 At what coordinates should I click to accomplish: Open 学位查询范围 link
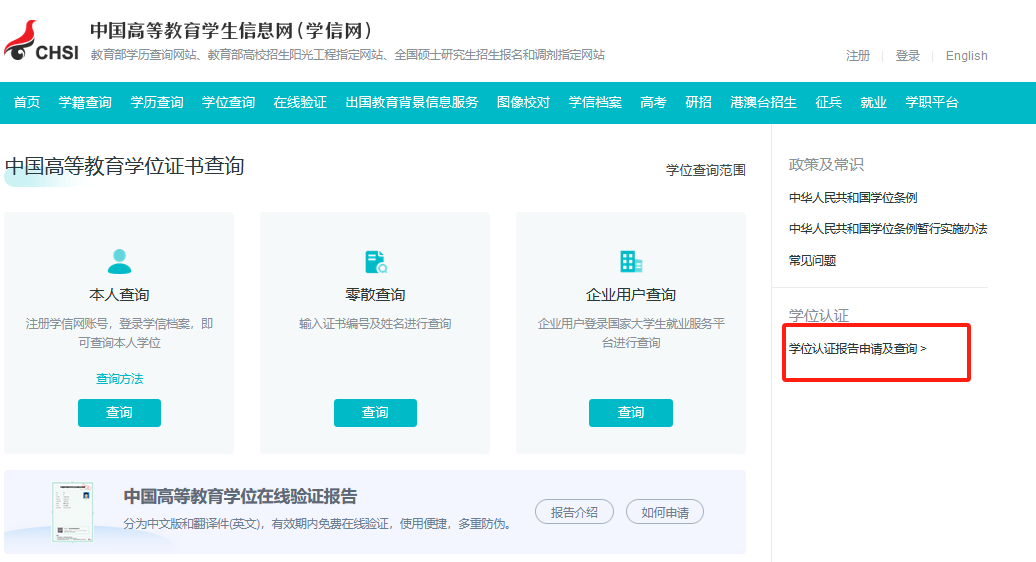(x=706, y=170)
